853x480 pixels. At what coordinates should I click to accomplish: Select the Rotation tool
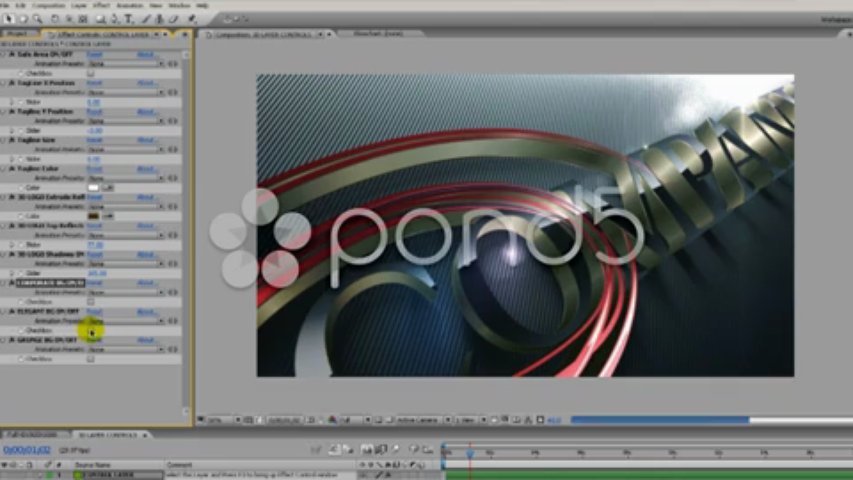(x=55, y=19)
